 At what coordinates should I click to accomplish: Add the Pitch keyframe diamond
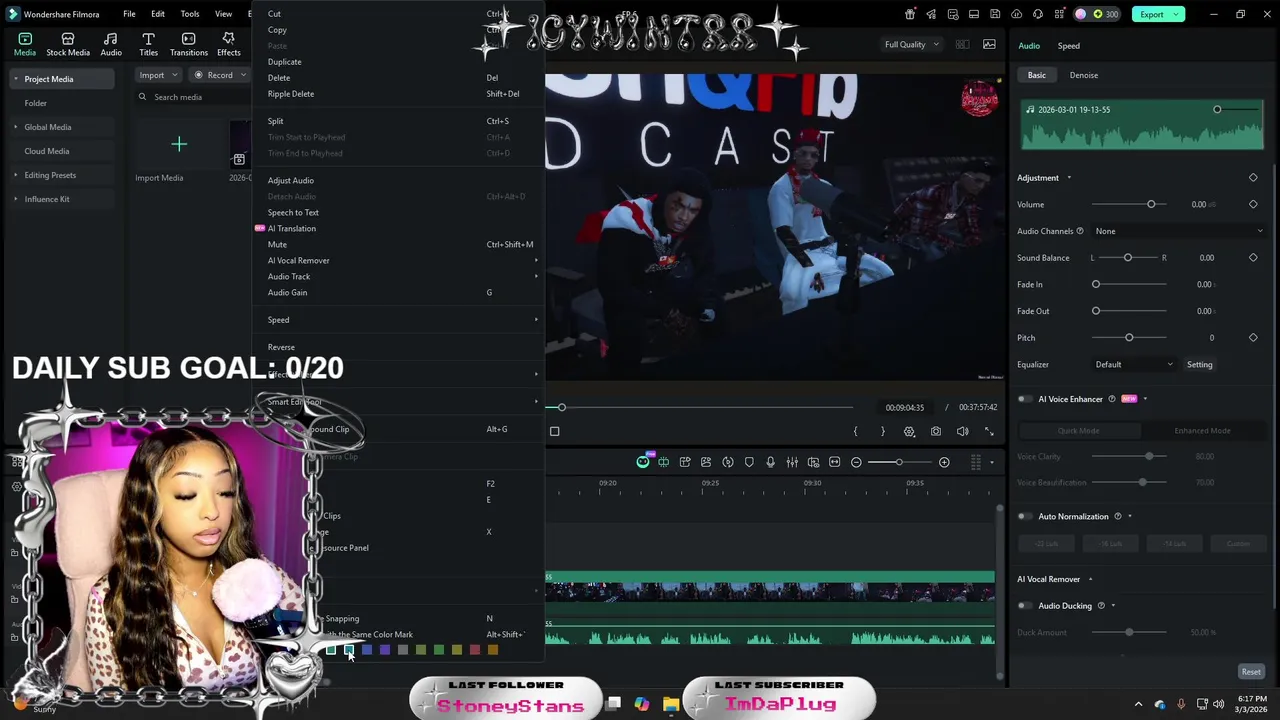click(x=1253, y=337)
